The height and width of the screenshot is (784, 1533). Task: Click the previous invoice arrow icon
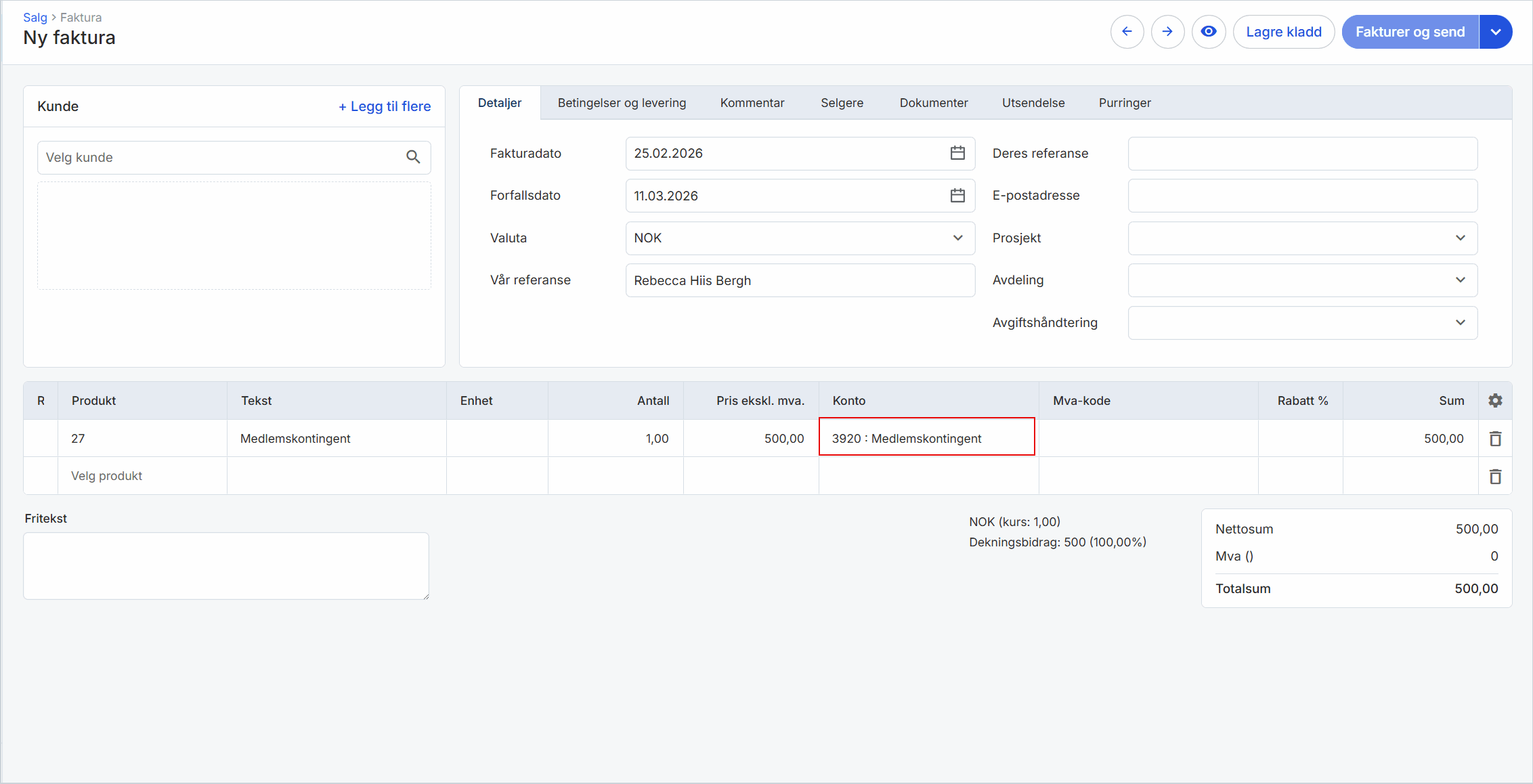[x=1127, y=32]
